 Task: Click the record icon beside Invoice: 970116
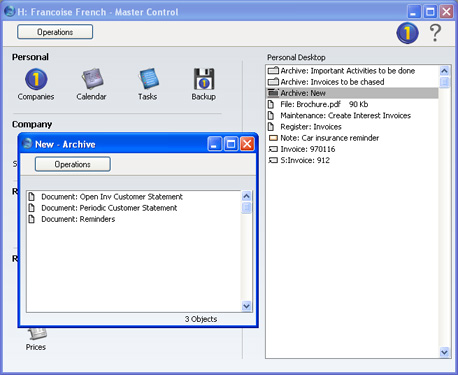[x=273, y=149]
